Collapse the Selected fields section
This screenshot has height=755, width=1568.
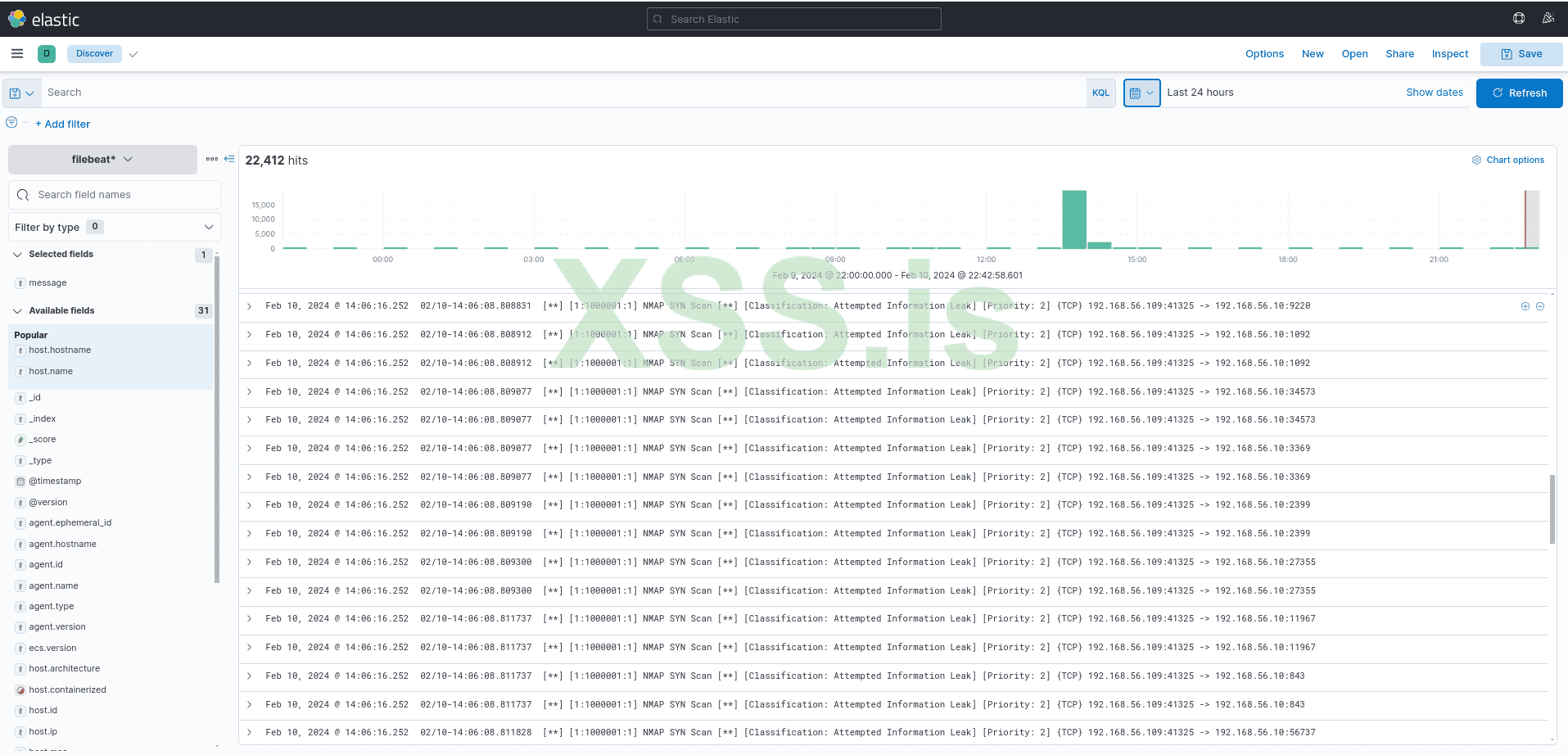click(18, 255)
